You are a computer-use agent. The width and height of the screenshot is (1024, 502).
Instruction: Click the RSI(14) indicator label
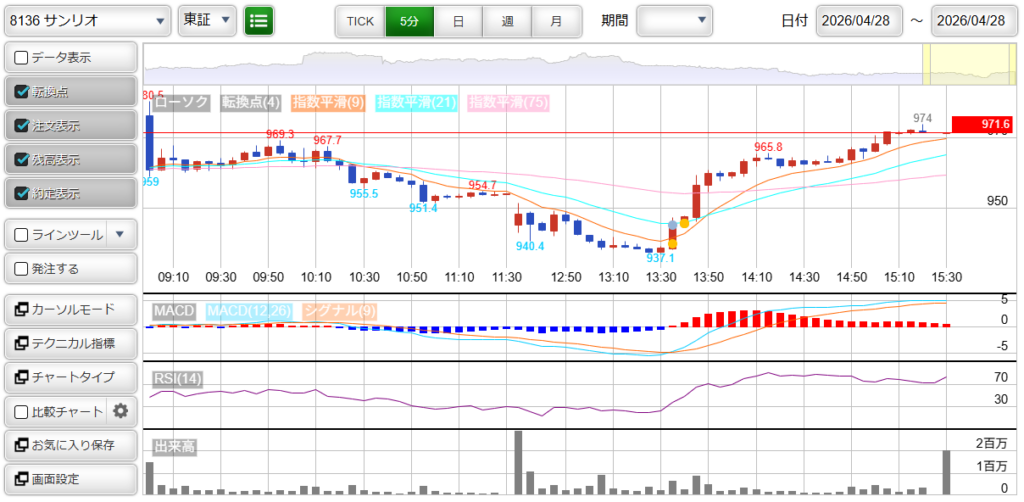[x=178, y=378]
